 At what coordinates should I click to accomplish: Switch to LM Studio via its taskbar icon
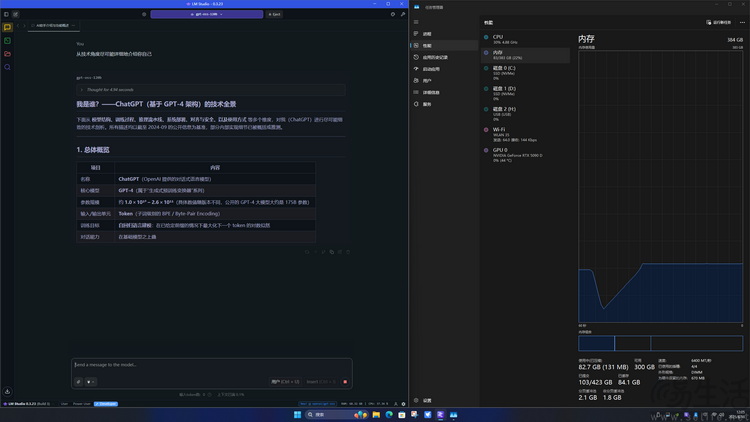(x=441, y=414)
